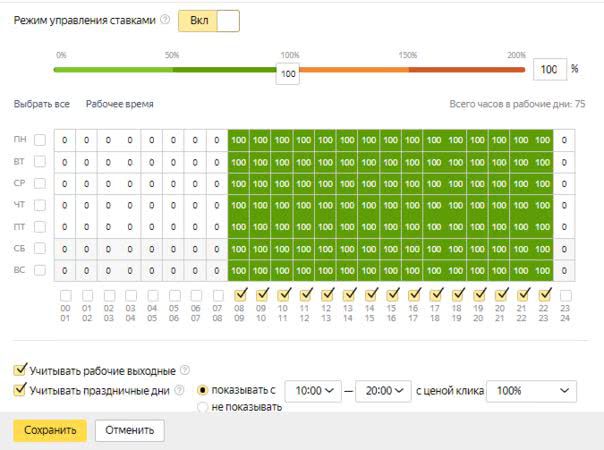Viewport: 604px width, 450px height.
Task: Select the не показывать radio option
Action: point(205,407)
